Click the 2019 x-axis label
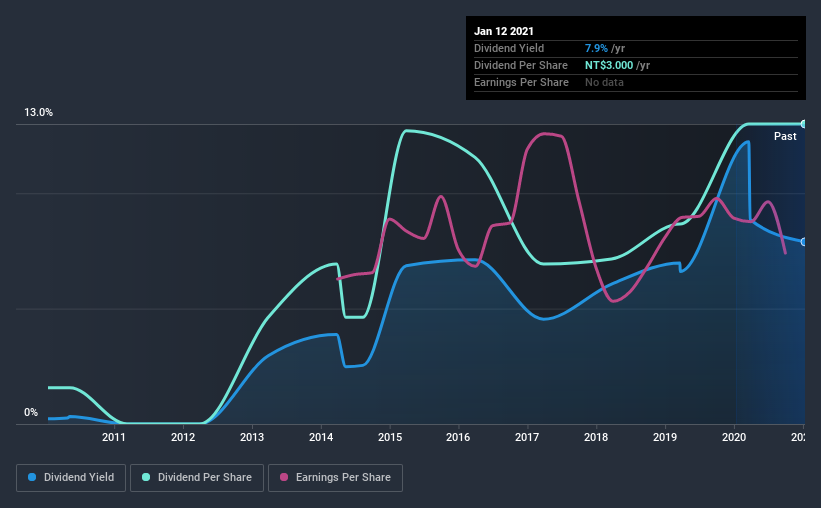 click(665, 437)
